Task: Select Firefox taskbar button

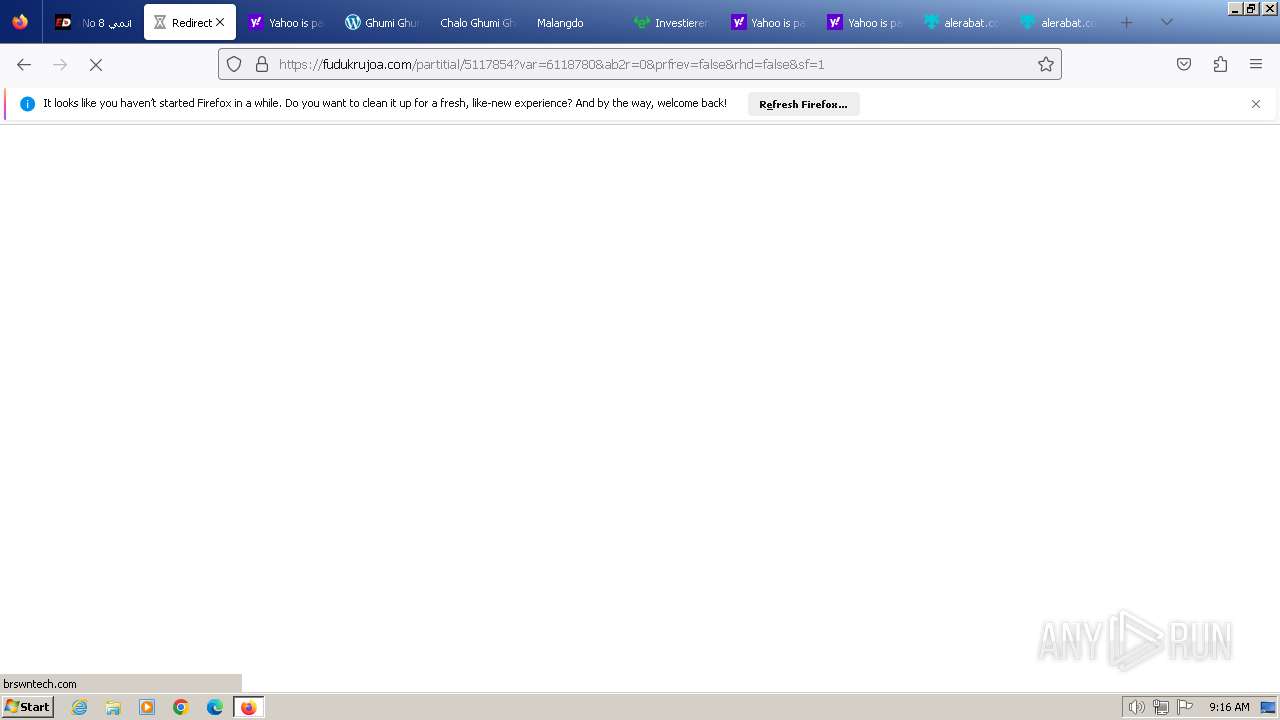Action: [248, 707]
